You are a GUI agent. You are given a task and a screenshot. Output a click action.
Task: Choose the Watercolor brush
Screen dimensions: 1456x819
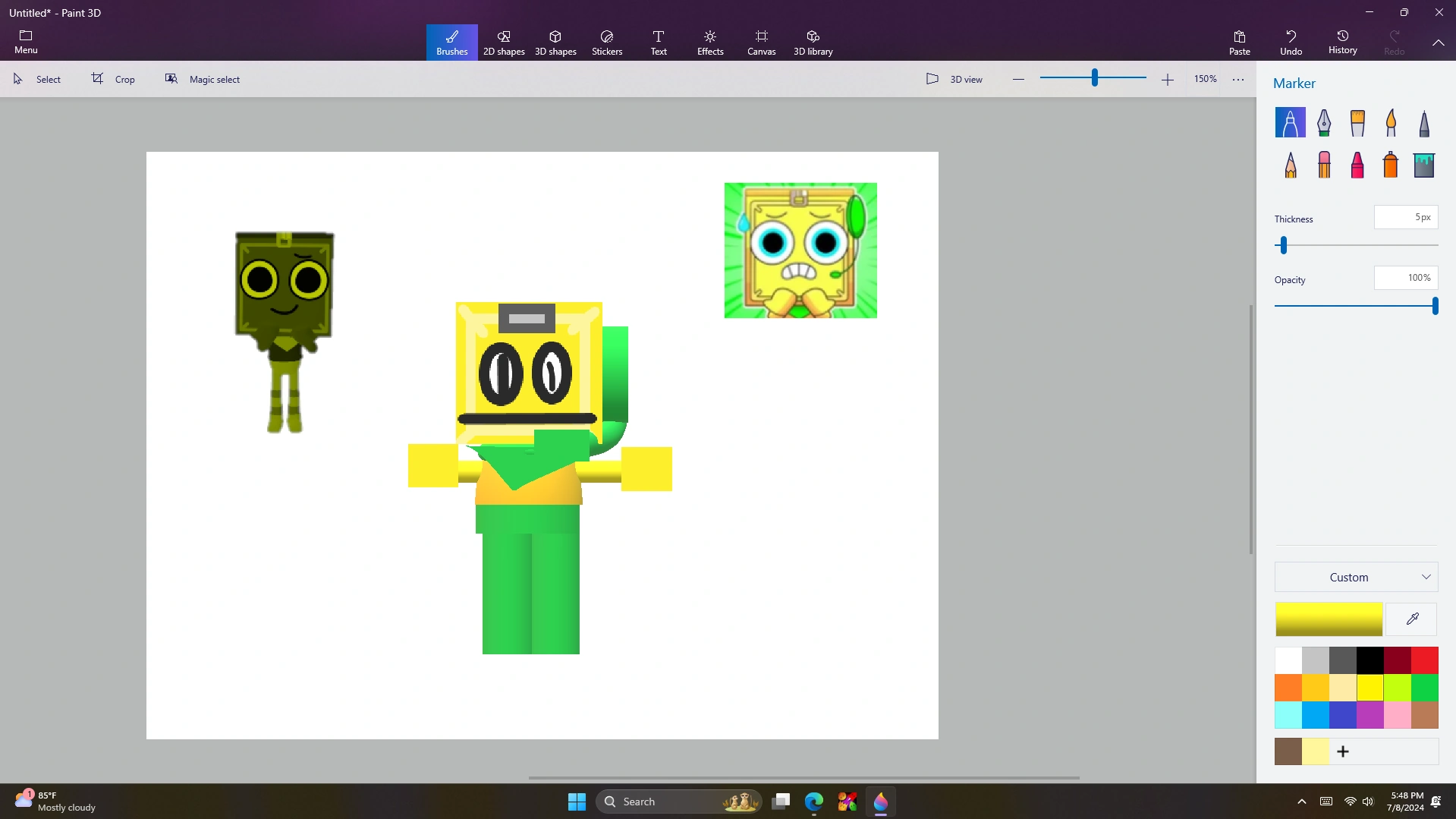1391,123
